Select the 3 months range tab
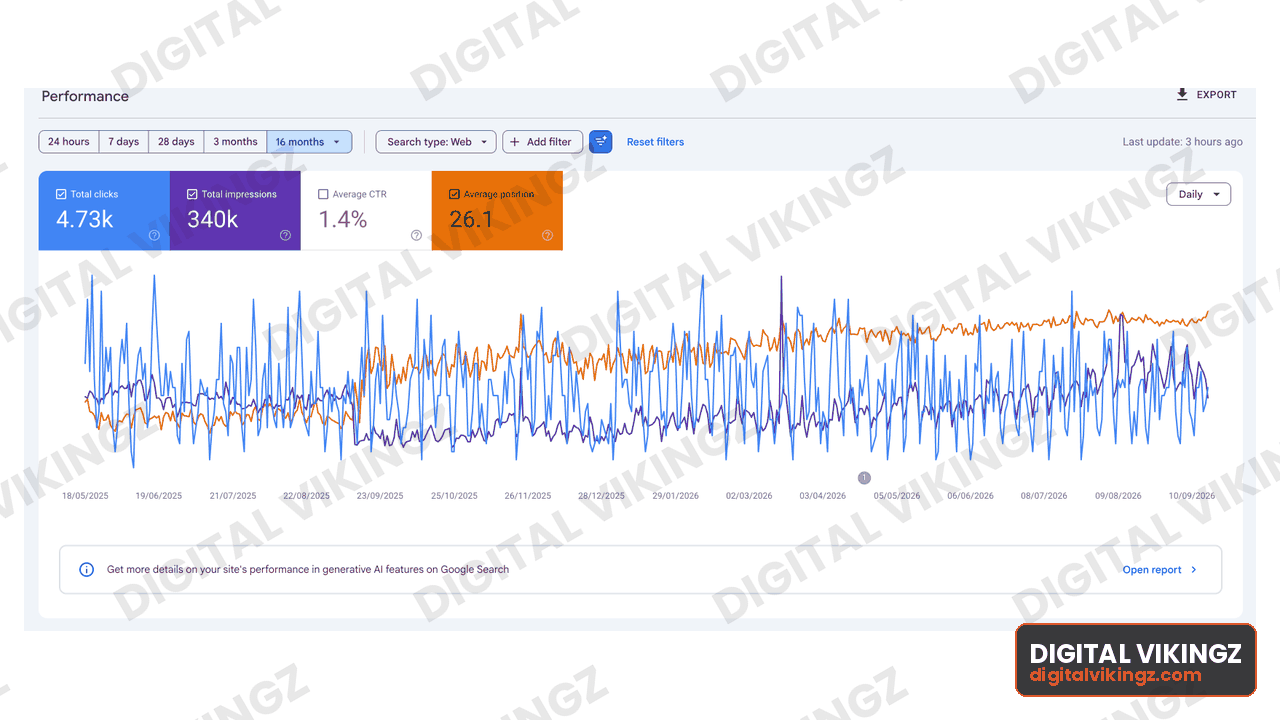The width and height of the screenshot is (1280, 720). pyautogui.click(x=235, y=142)
